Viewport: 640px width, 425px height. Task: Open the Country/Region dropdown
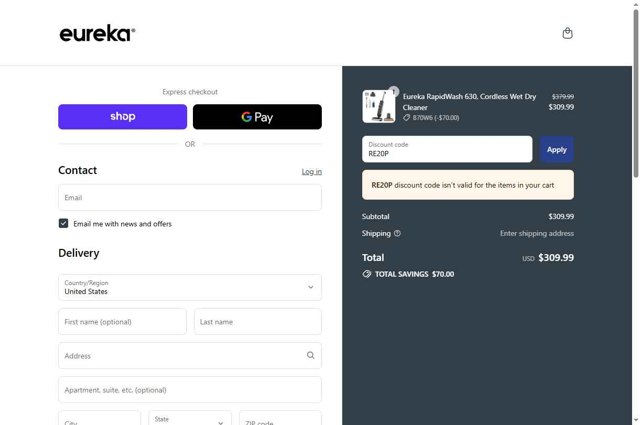click(x=190, y=287)
